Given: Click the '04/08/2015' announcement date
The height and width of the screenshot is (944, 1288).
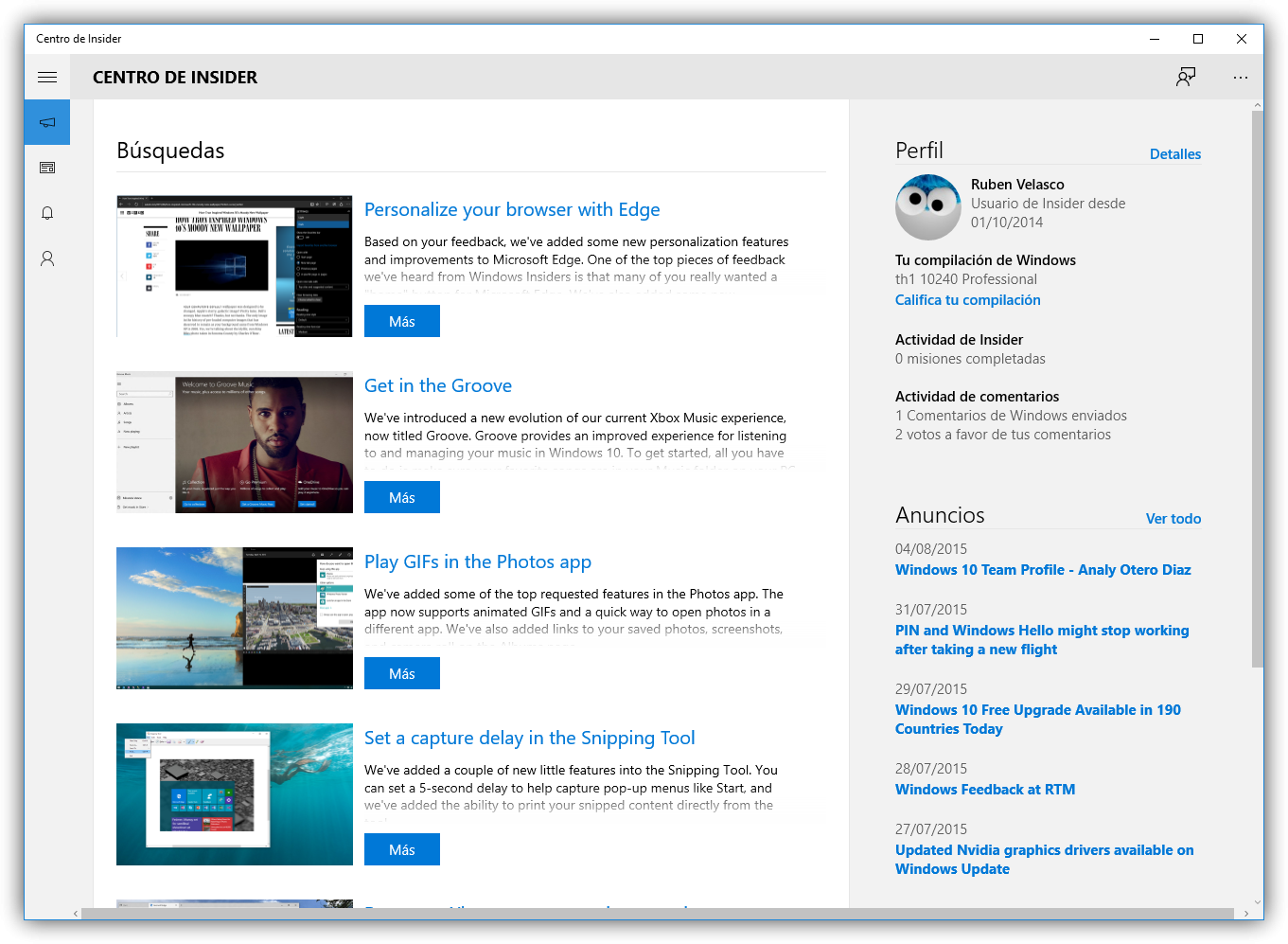Looking at the screenshot, I should (x=931, y=549).
